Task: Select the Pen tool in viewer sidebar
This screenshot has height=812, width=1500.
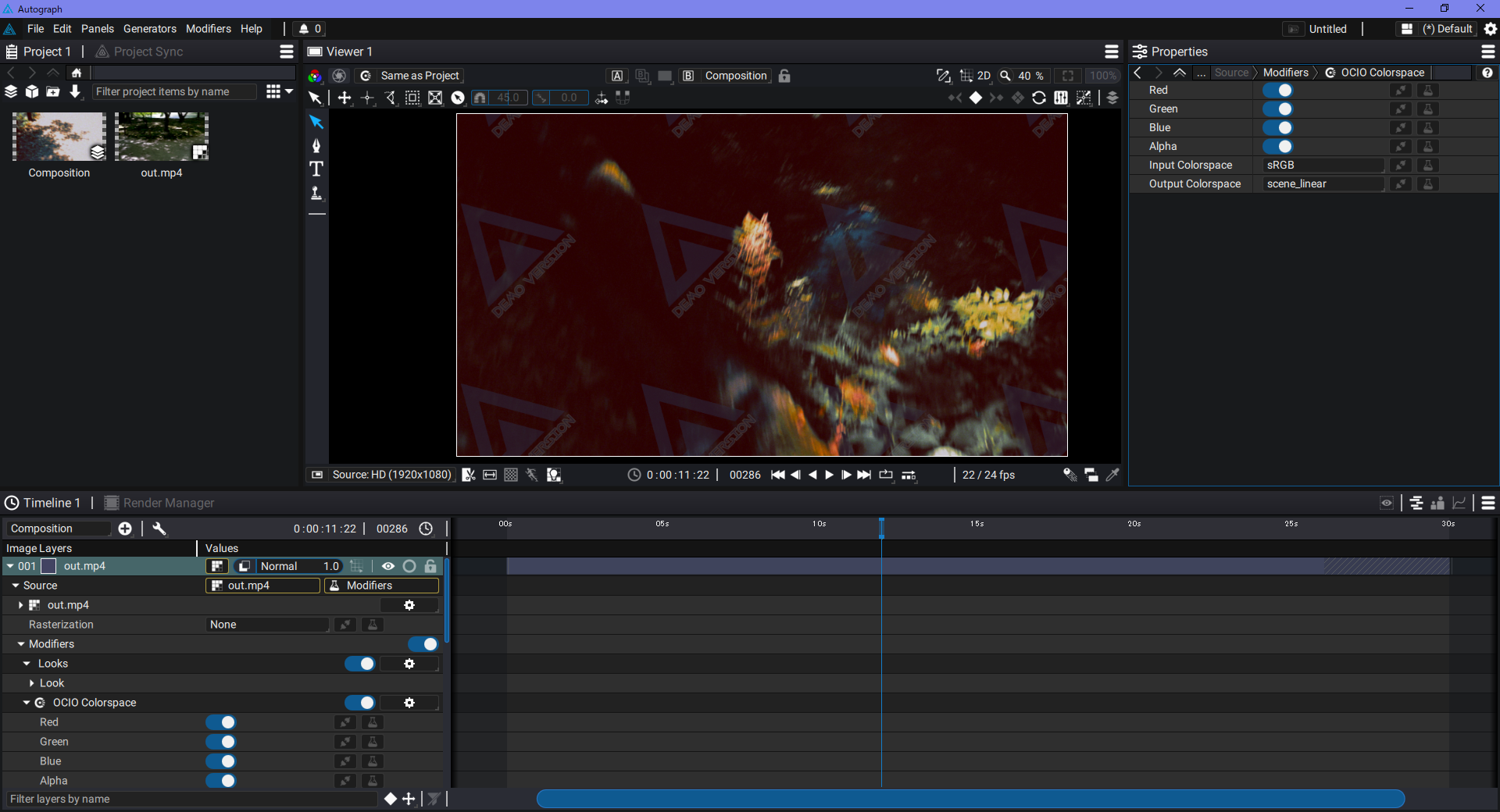Action: coord(316,146)
